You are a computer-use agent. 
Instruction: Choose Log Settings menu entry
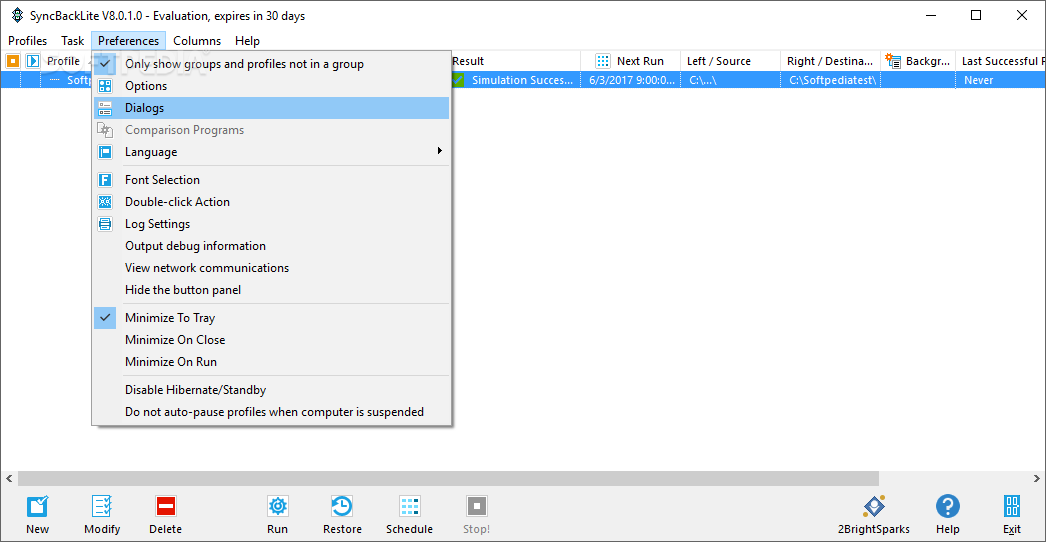point(271,224)
